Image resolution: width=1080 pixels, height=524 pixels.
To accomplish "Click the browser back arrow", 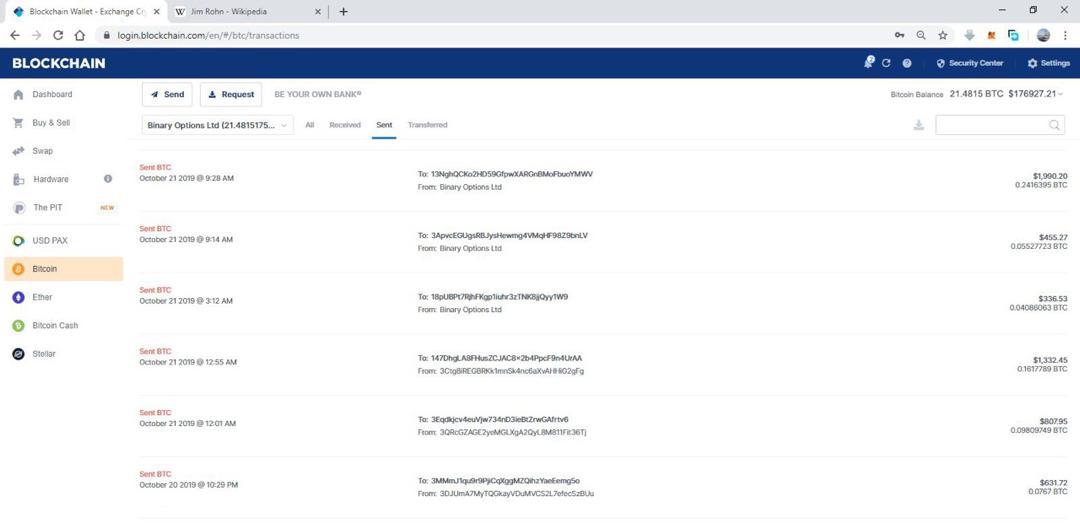I will [15, 35].
